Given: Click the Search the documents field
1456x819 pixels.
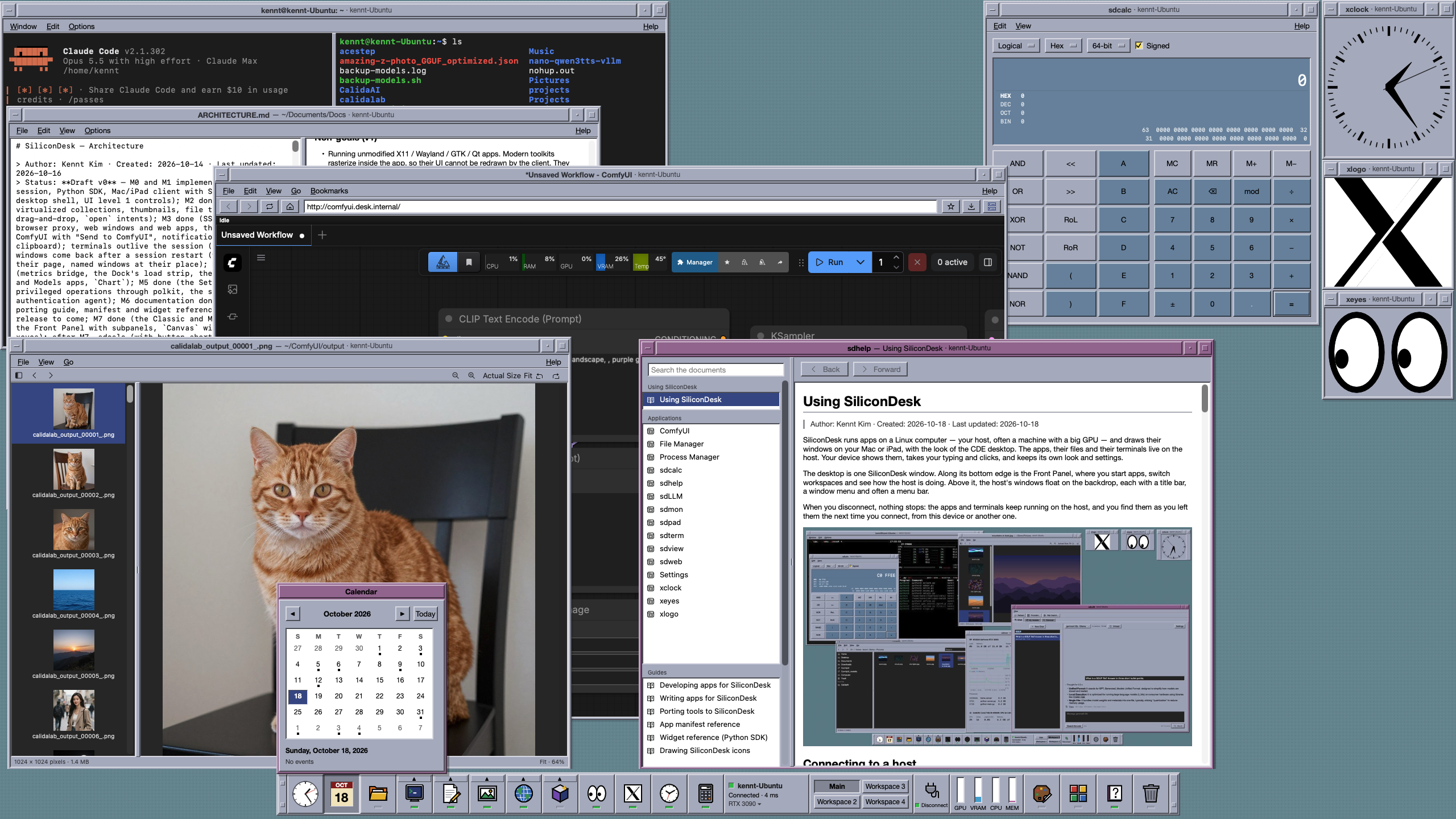Looking at the screenshot, I should tap(715, 370).
